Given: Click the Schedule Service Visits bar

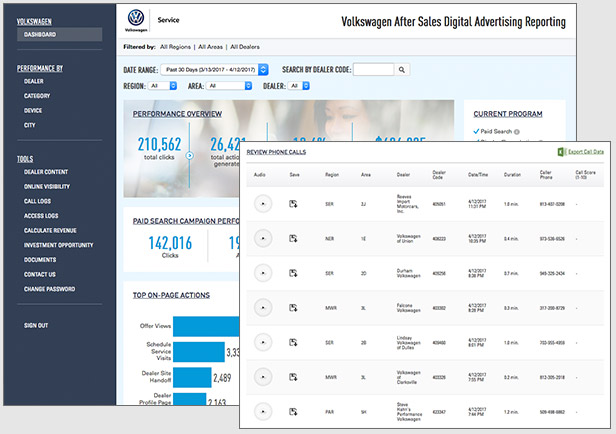Looking at the screenshot, I should [x=199, y=352].
